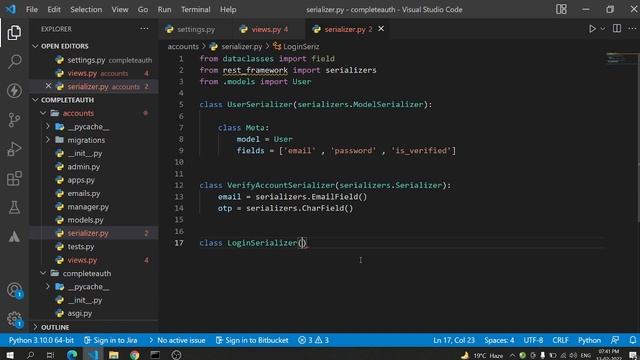The height and width of the screenshot is (360, 640).
Task: Expand the __pycache__ folder under completeauth
Action: click(x=48, y=287)
